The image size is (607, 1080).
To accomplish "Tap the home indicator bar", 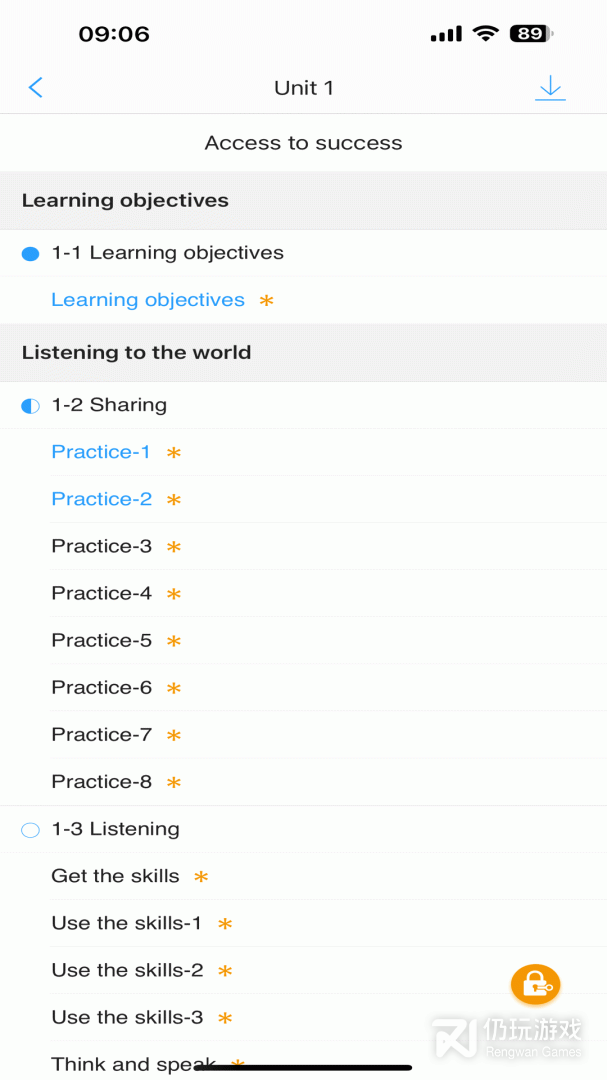I will 303,1067.
